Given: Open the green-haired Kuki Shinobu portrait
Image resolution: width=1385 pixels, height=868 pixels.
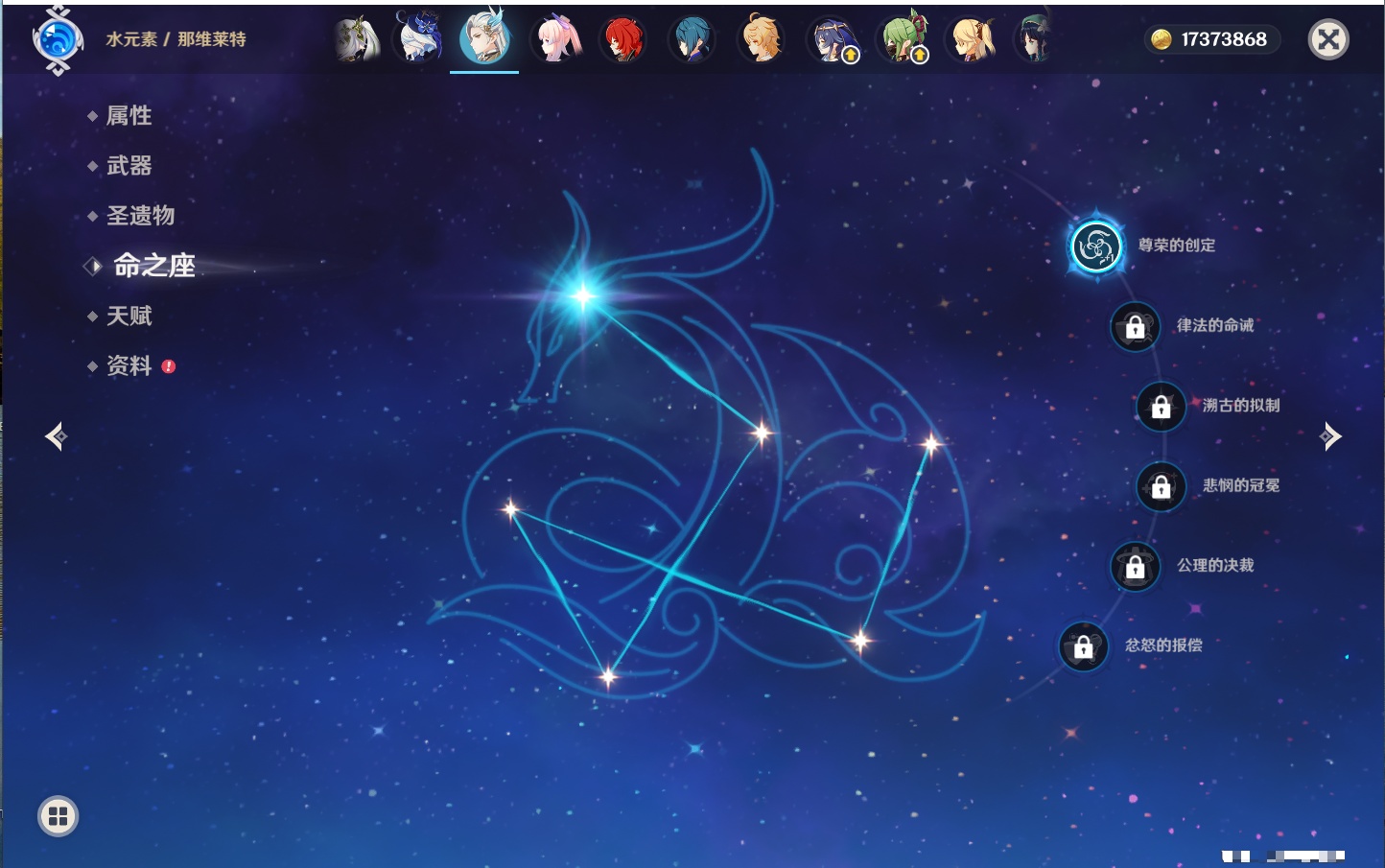Looking at the screenshot, I should (x=904, y=39).
